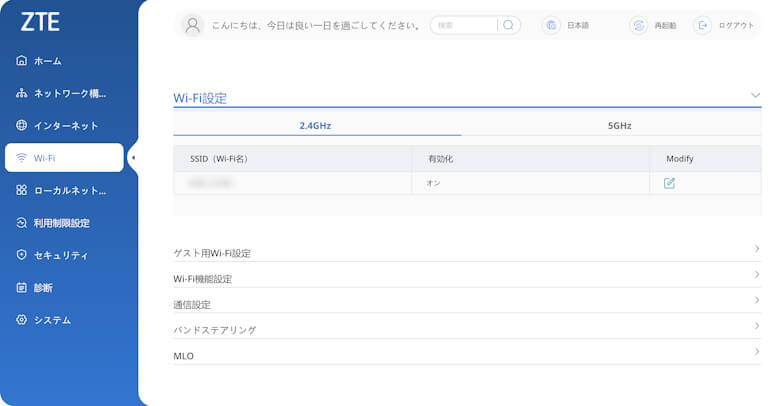Click the language globe icon
The image size is (780, 406).
pyautogui.click(x=551, y=25)
